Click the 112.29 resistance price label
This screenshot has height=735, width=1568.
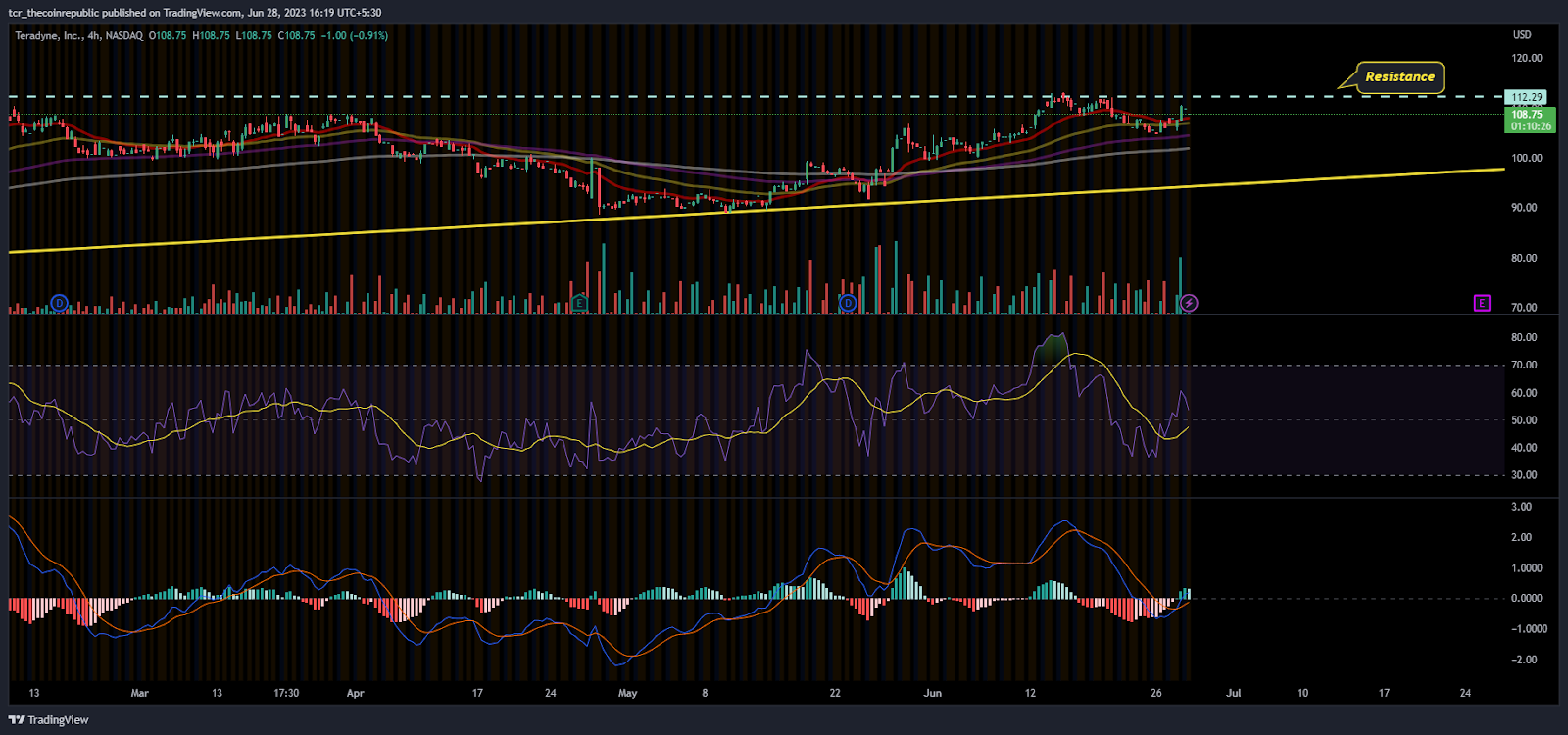point(1526,97)
